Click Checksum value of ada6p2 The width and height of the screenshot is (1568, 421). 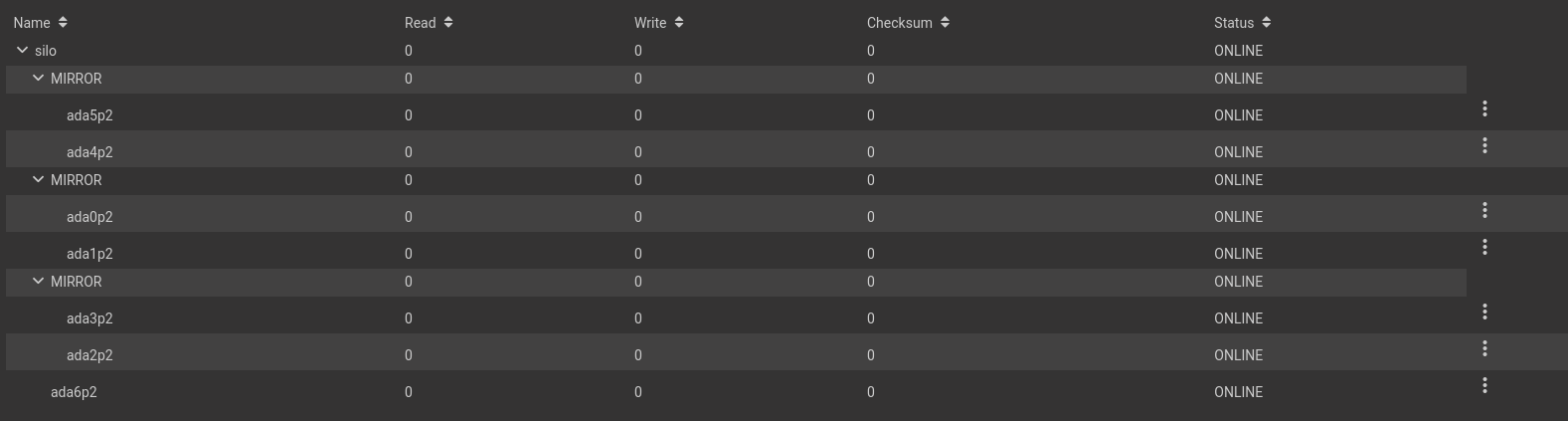pyautogui.click(x=871, y=392)
